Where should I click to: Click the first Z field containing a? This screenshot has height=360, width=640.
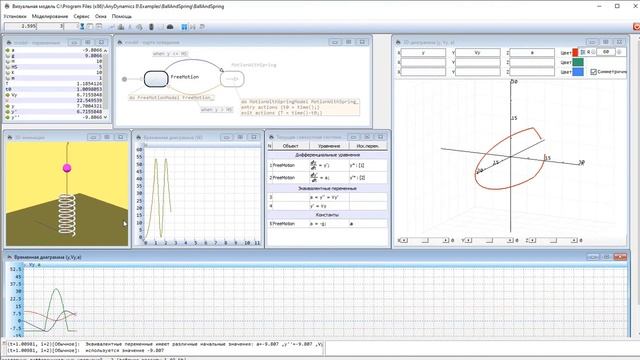pyautogui.click(x=532, y=53)
